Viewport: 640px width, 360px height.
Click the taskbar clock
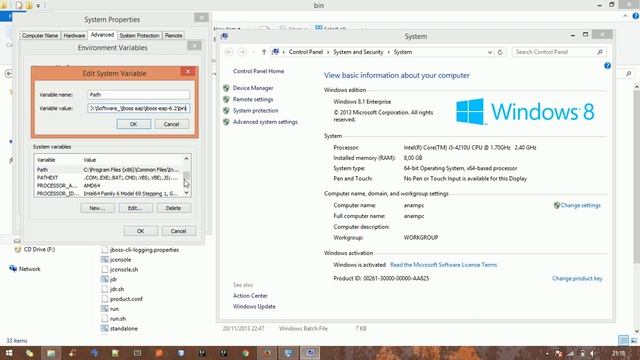click(619, 353)
